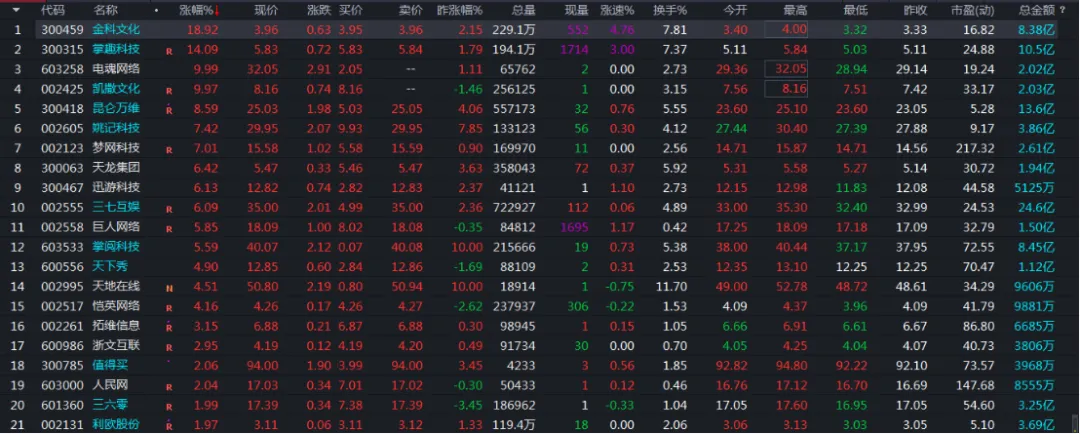Click 总金额 value 24.6亿 for 三七互娱
Screen dimensions: 1080x434
tap(1037, 208)
